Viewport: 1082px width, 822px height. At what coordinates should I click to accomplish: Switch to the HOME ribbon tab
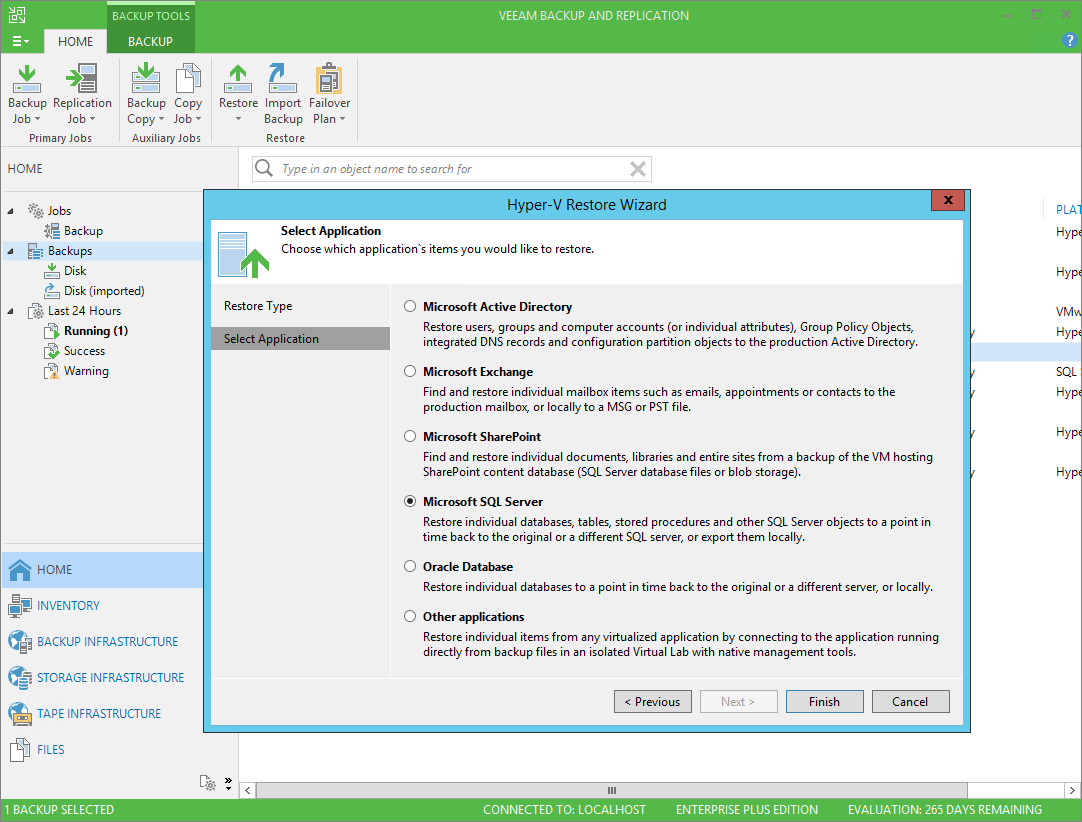75,41
